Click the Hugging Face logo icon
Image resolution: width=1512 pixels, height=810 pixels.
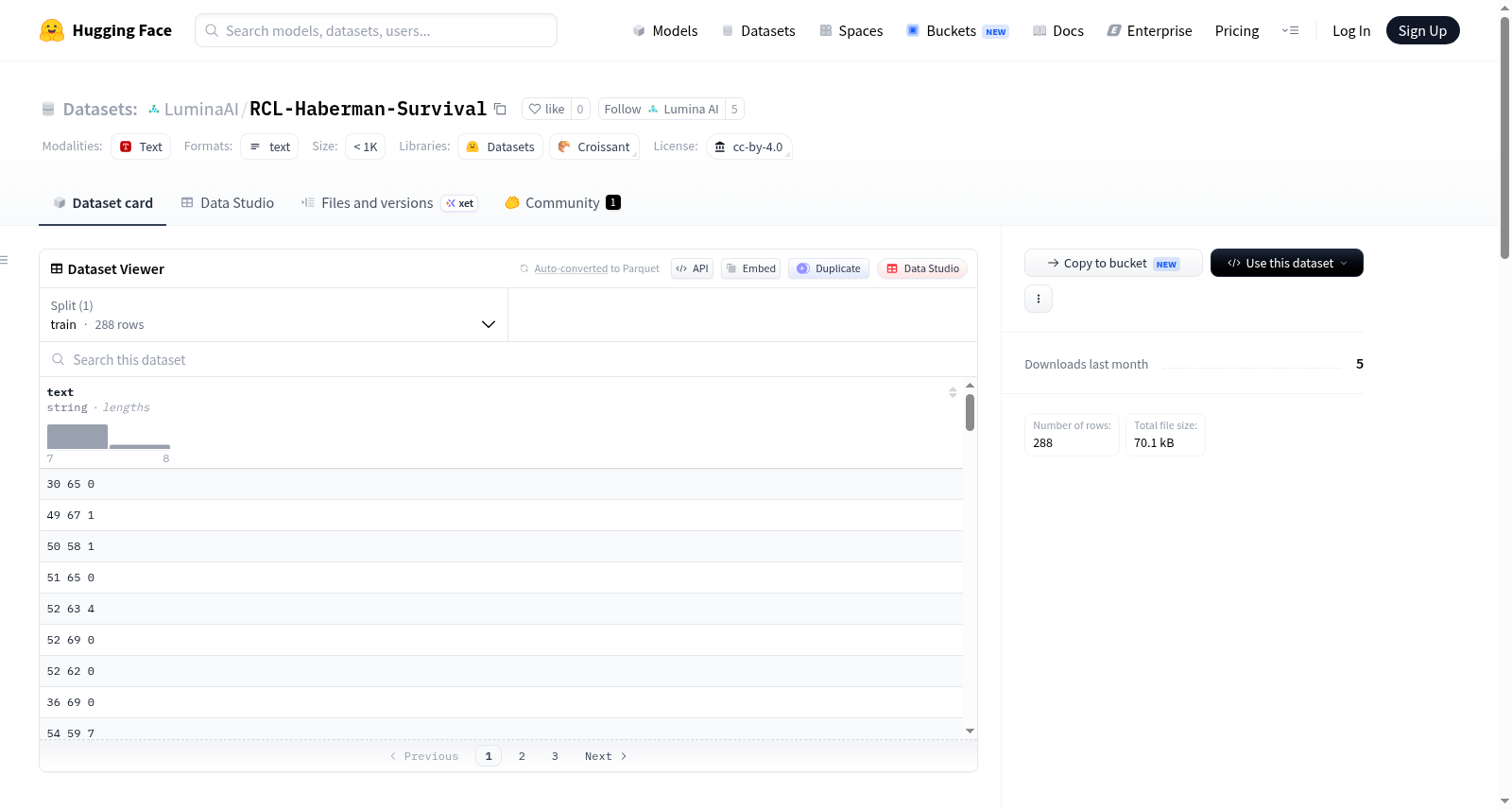[52, 30]
